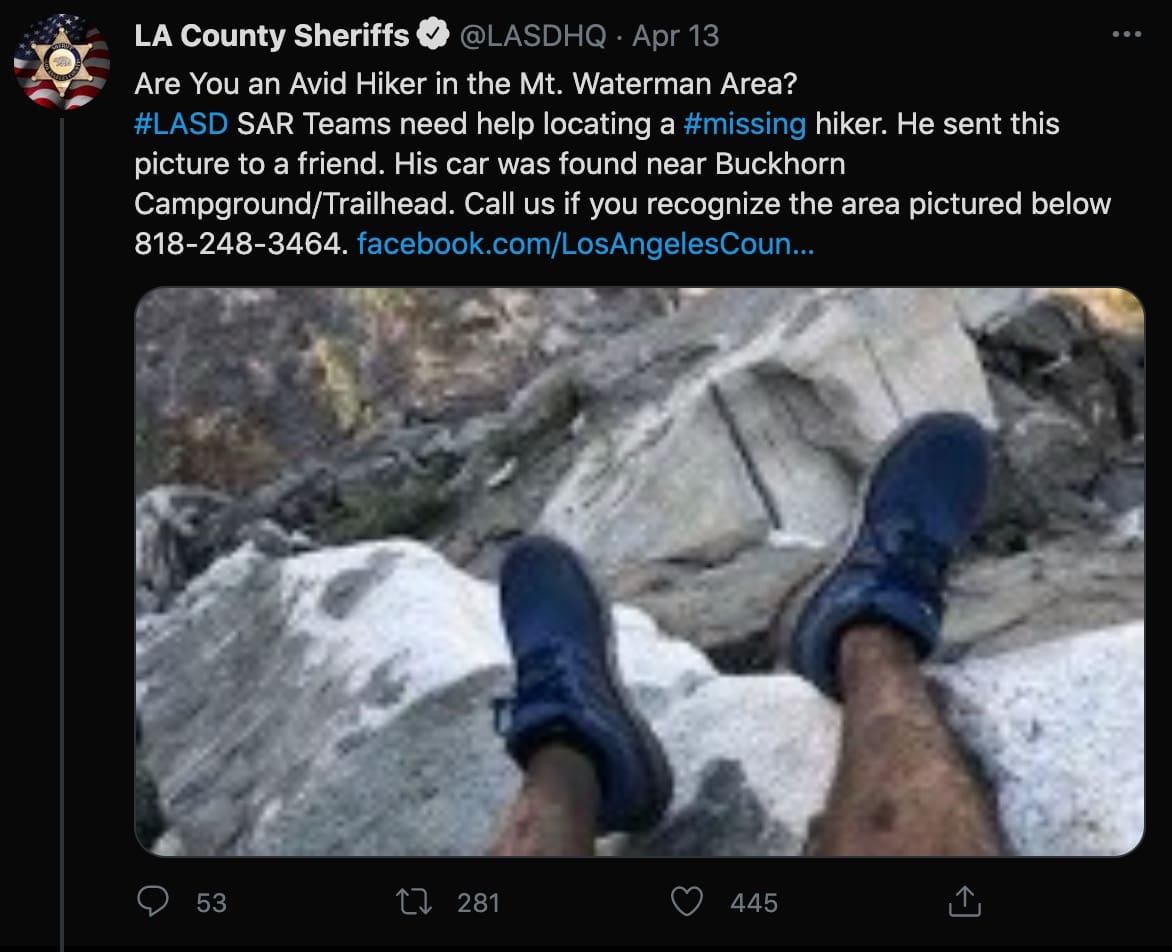Click the 53 replies count

point(211,903)
